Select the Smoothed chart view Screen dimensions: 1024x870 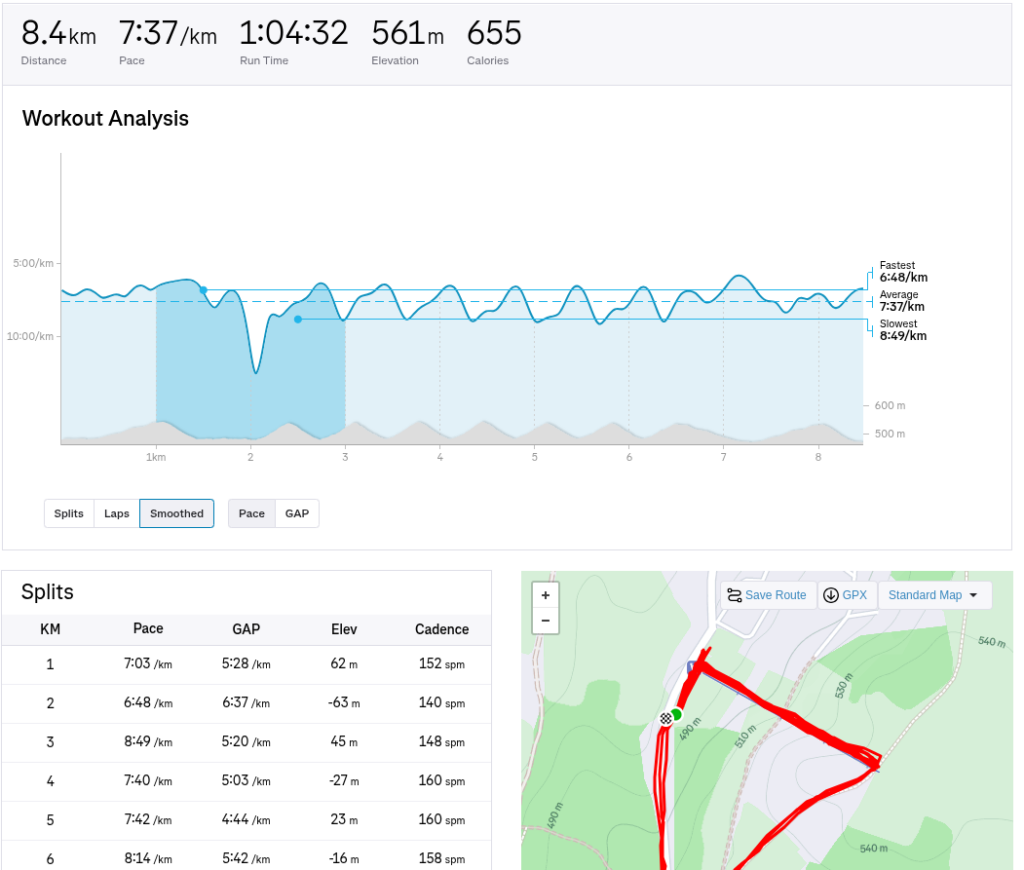pyautogui.click(x=177, y=514)
